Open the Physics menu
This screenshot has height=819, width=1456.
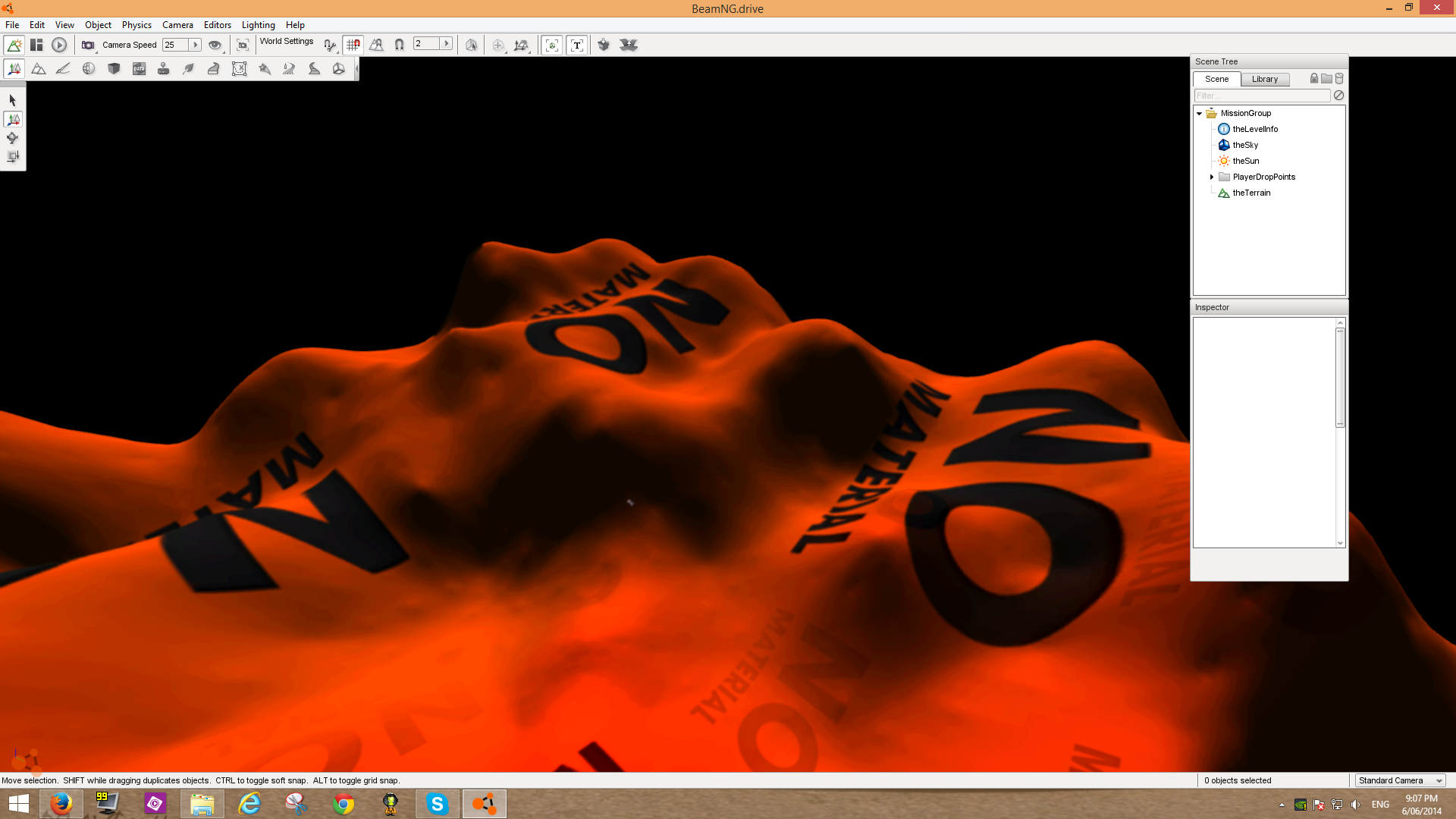click(136, 25)
